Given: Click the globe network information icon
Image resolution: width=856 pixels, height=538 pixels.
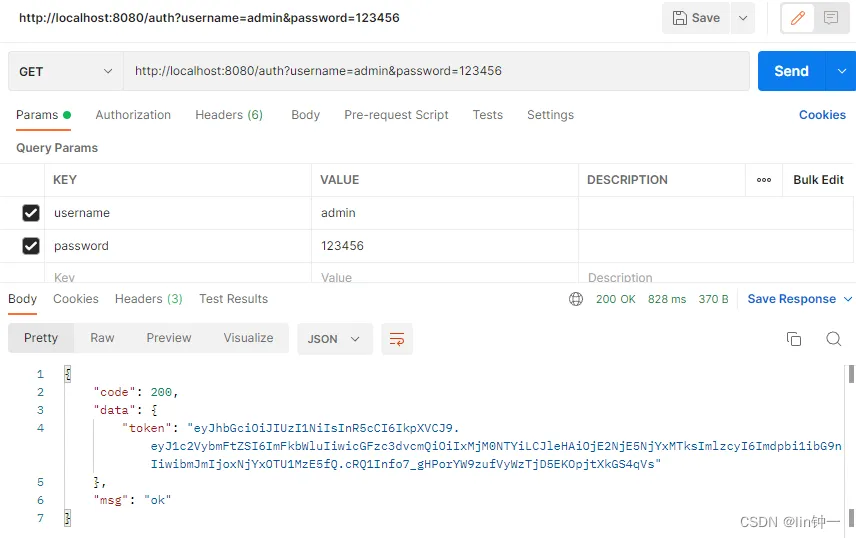Looking at the screenshot, I should 576,299.
